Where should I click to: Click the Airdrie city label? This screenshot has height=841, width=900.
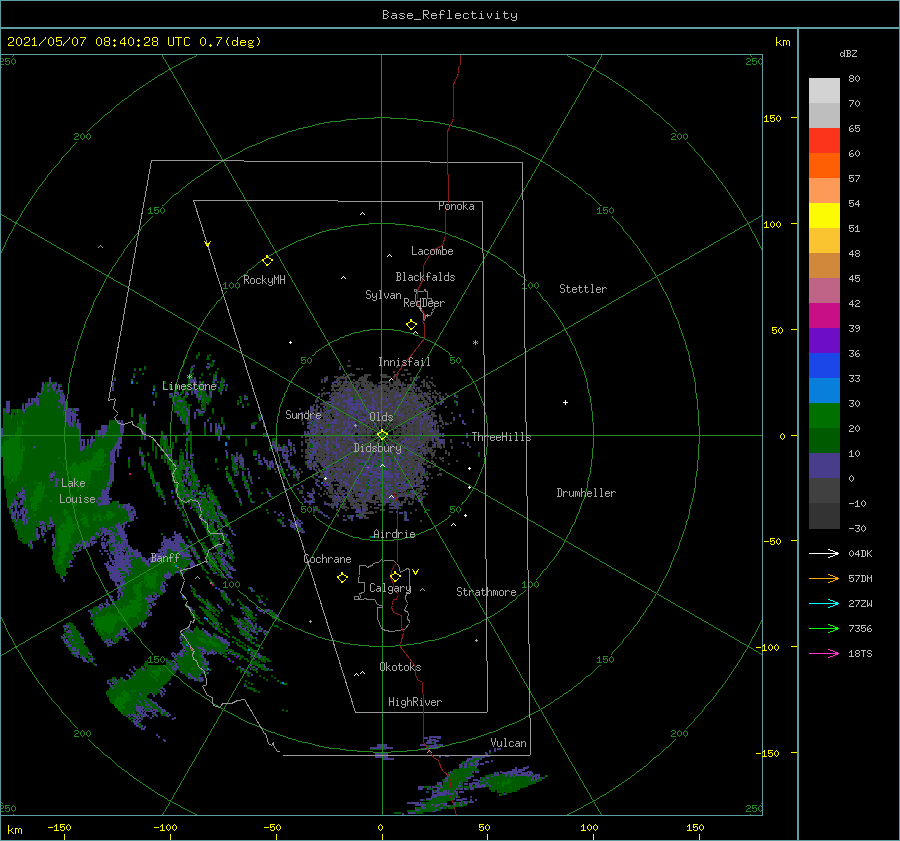pos(394,534)
